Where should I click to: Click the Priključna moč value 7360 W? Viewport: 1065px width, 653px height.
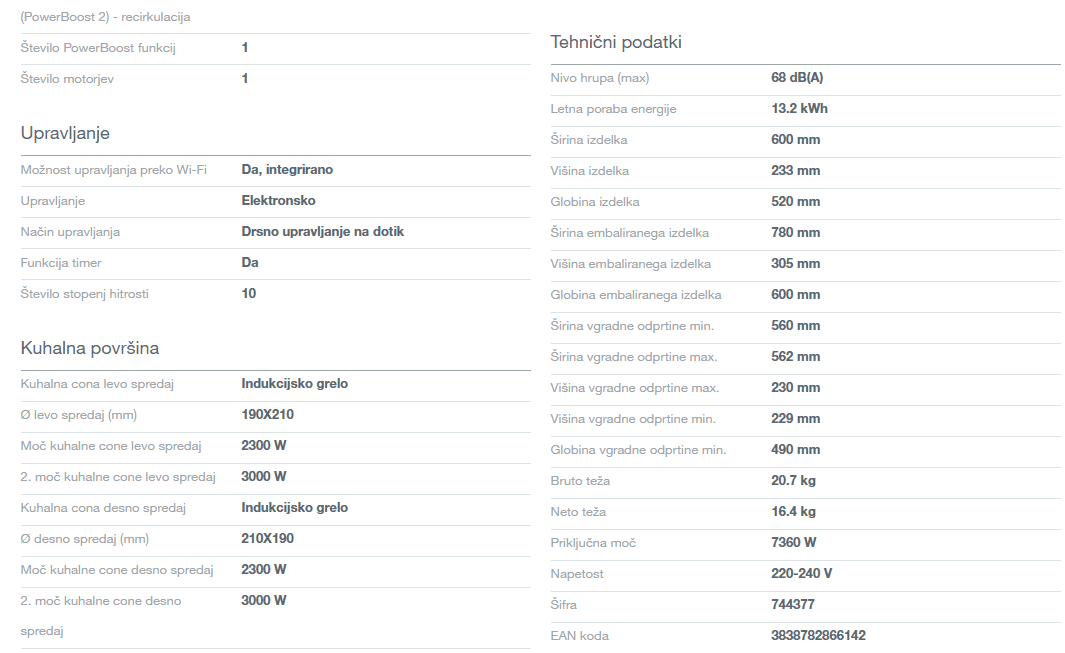click(x=793, y=543)
